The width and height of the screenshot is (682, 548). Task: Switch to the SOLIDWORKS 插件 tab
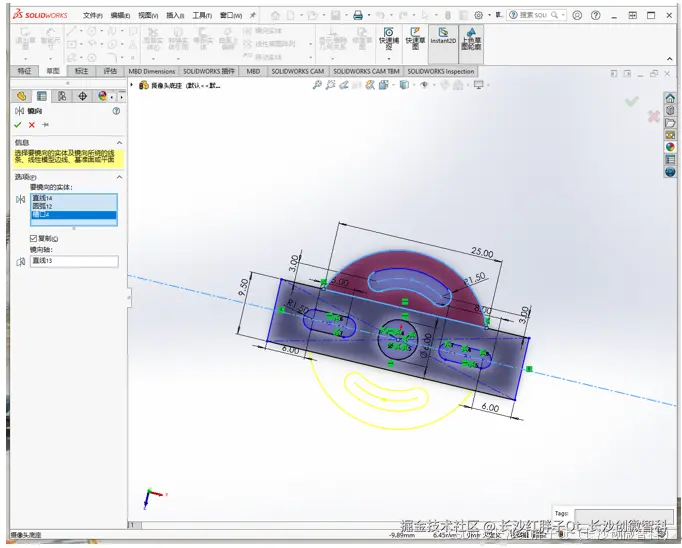(x=209, y=71)
